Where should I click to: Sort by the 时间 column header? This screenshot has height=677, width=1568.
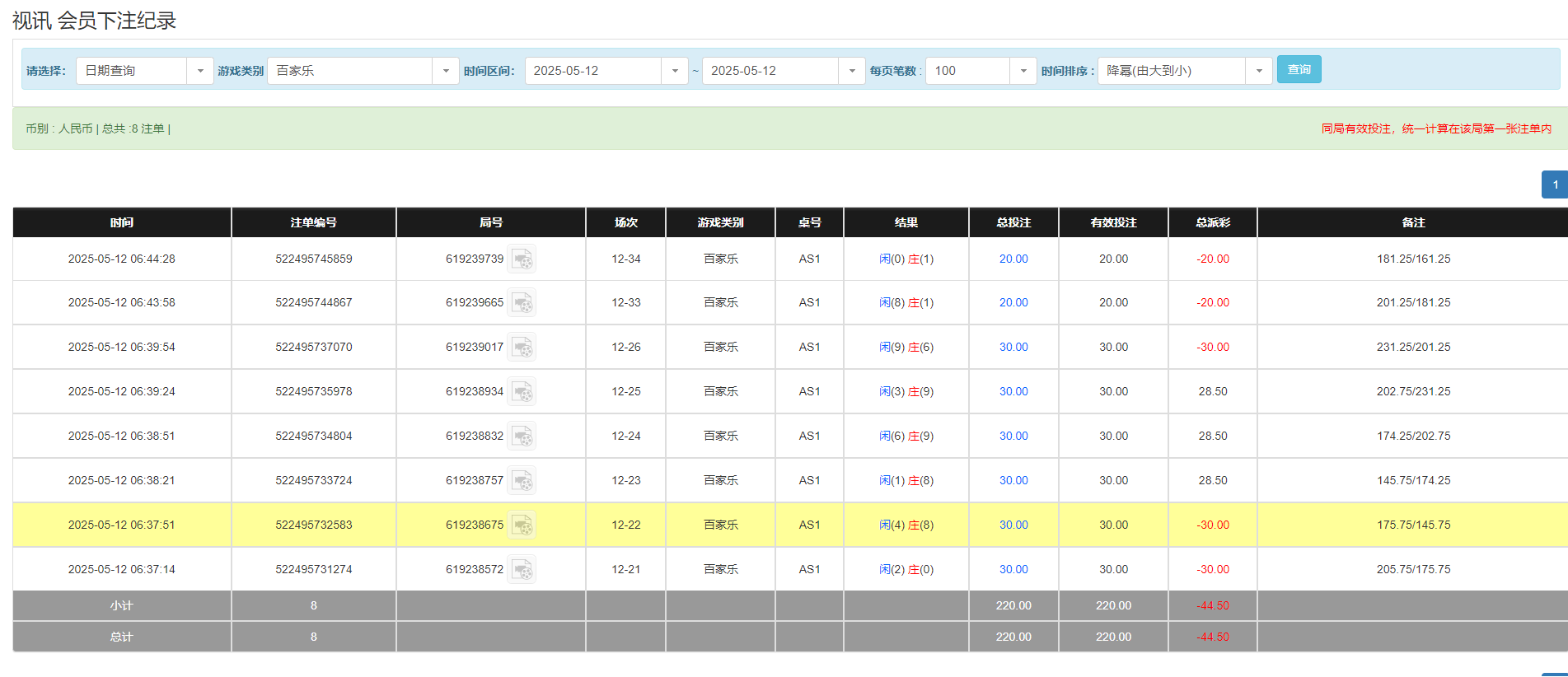pyautogui.click(x=122, y=222)
